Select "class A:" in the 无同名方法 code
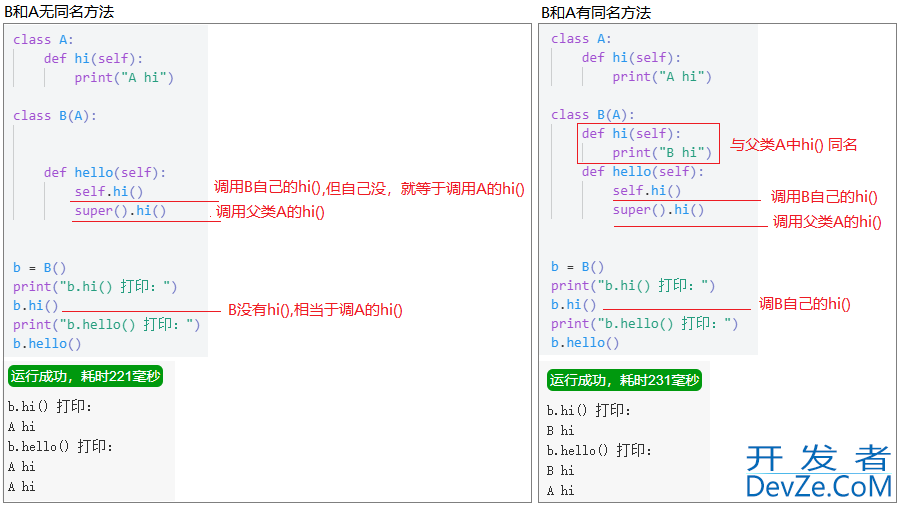 43,40
